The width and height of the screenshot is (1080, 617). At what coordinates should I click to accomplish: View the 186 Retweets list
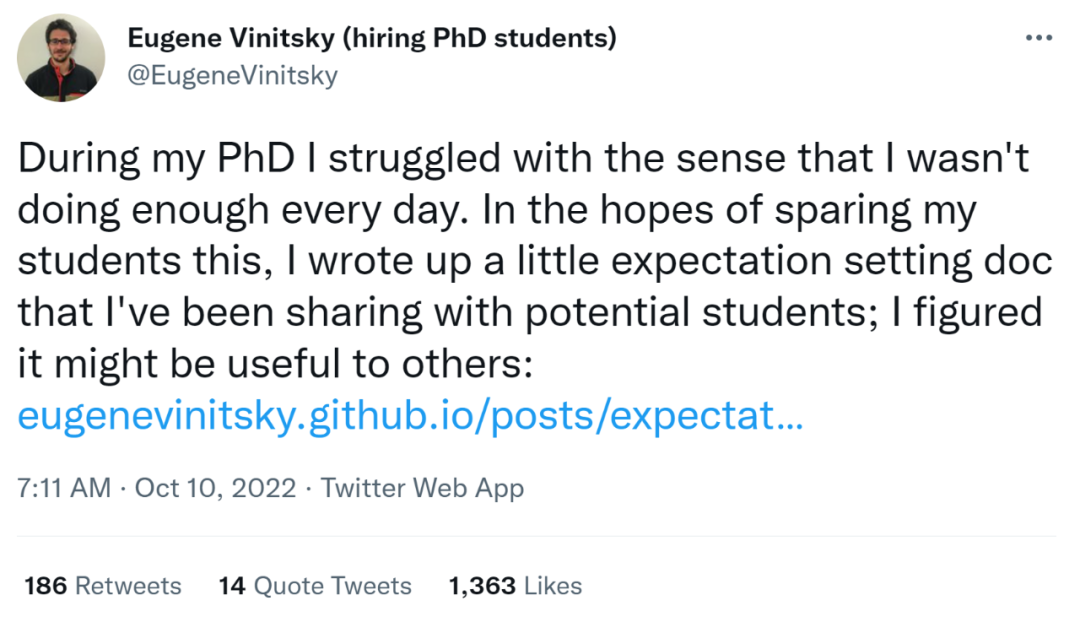pos(103,585)
